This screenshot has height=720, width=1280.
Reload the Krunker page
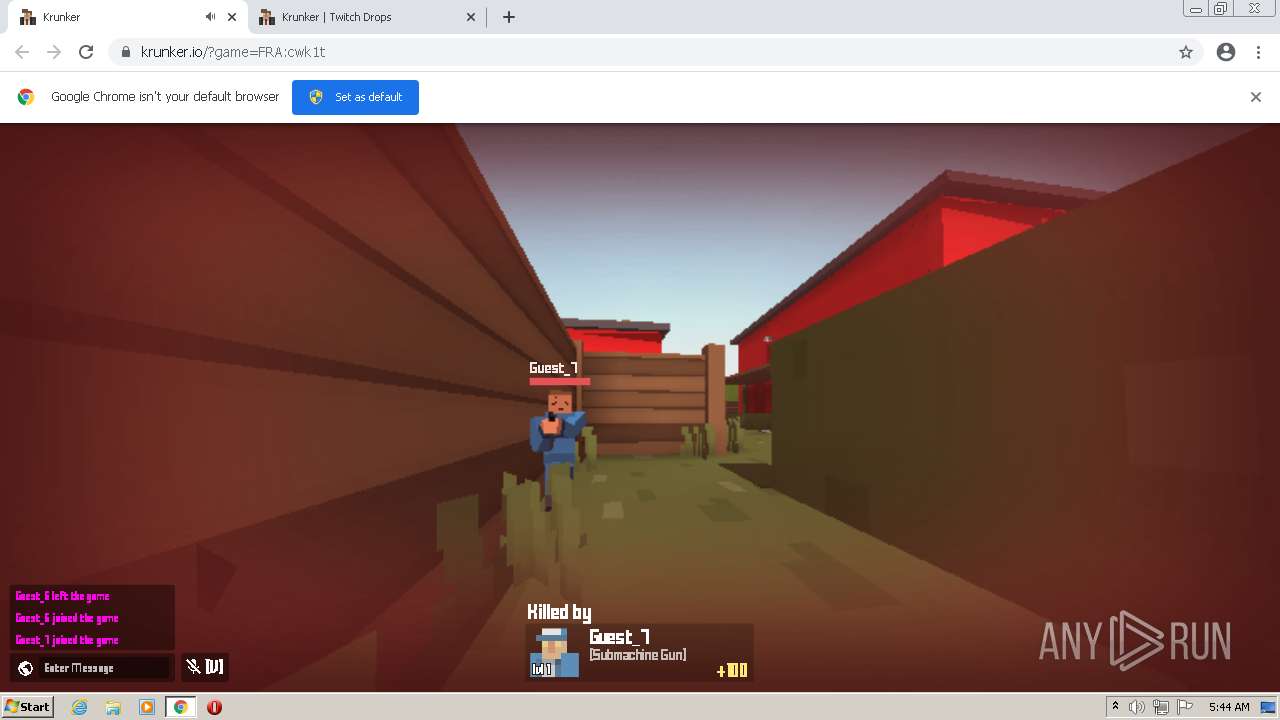tap(86, 52)
